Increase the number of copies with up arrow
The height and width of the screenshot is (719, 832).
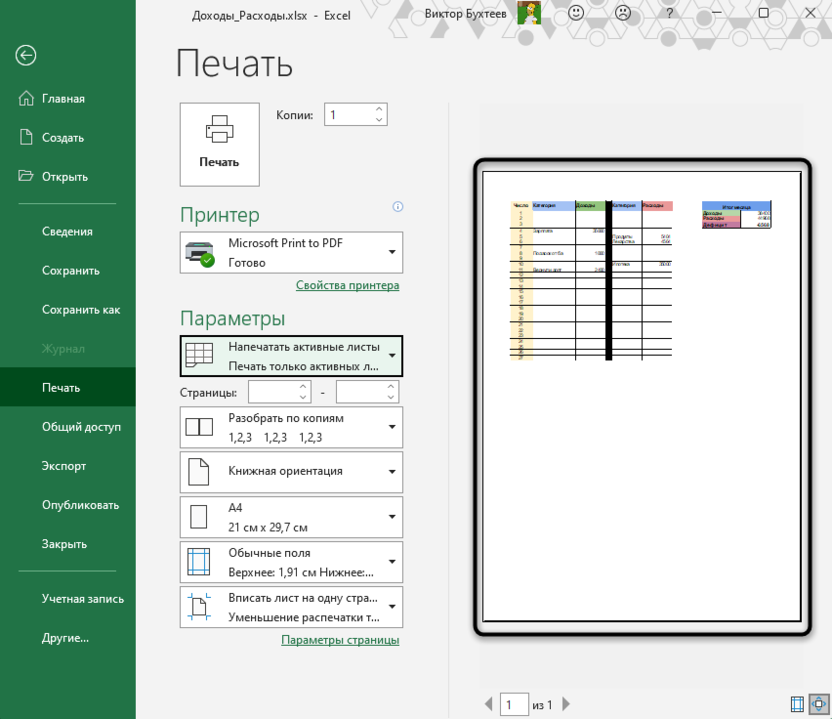pyautogui.click(x=379, y=109)
